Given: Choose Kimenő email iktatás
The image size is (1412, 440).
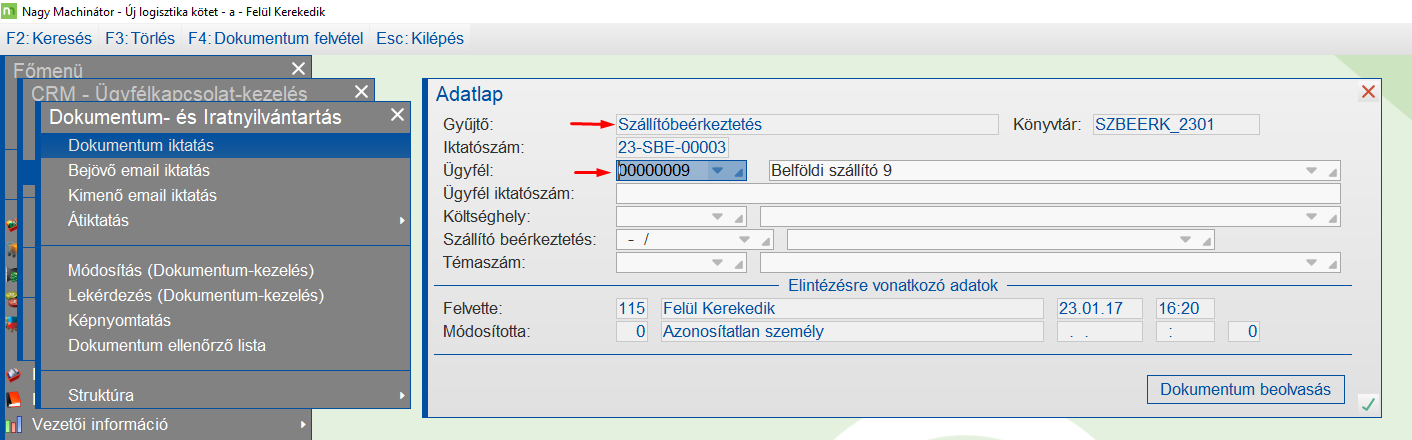Looking at the screenshot, I should (226, 195).
